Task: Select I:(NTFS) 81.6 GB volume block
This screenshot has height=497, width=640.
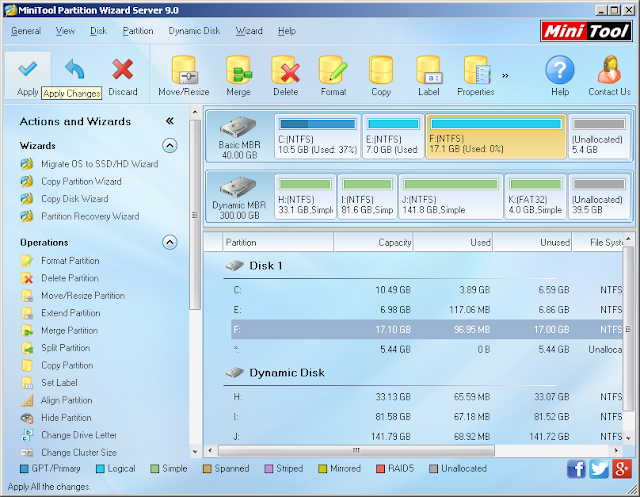Action: tap(367, 197)
